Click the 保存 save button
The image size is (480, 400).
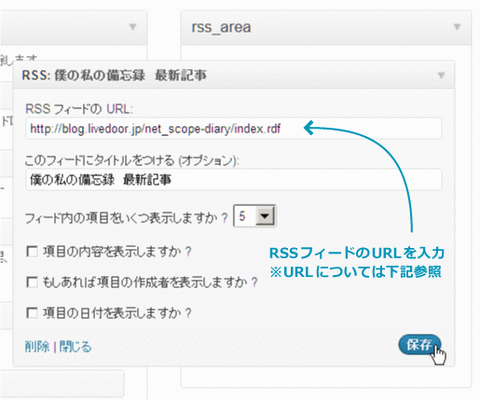420,345
